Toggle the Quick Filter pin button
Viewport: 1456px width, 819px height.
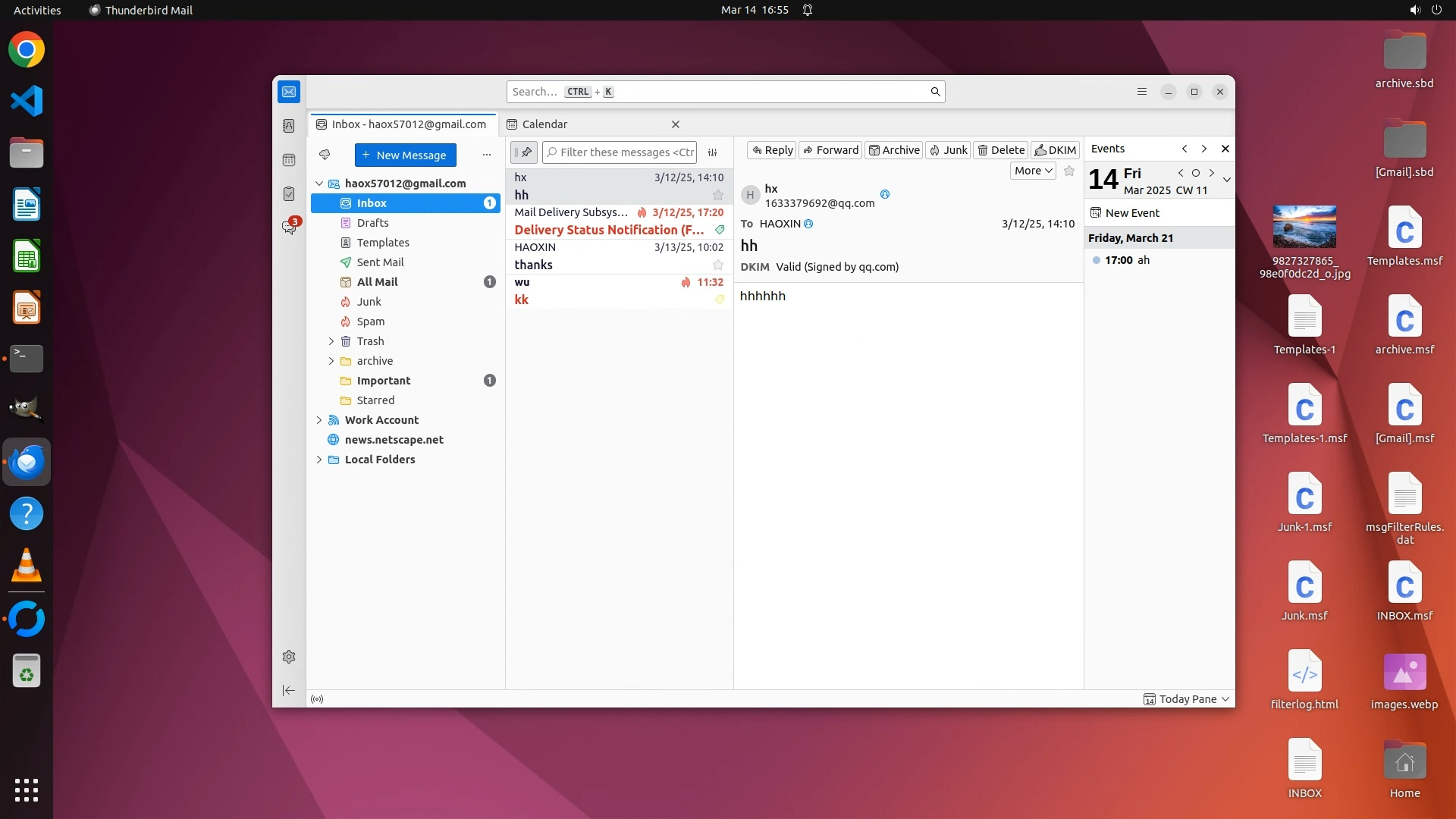pyautogui.click(x=524, y=152)
